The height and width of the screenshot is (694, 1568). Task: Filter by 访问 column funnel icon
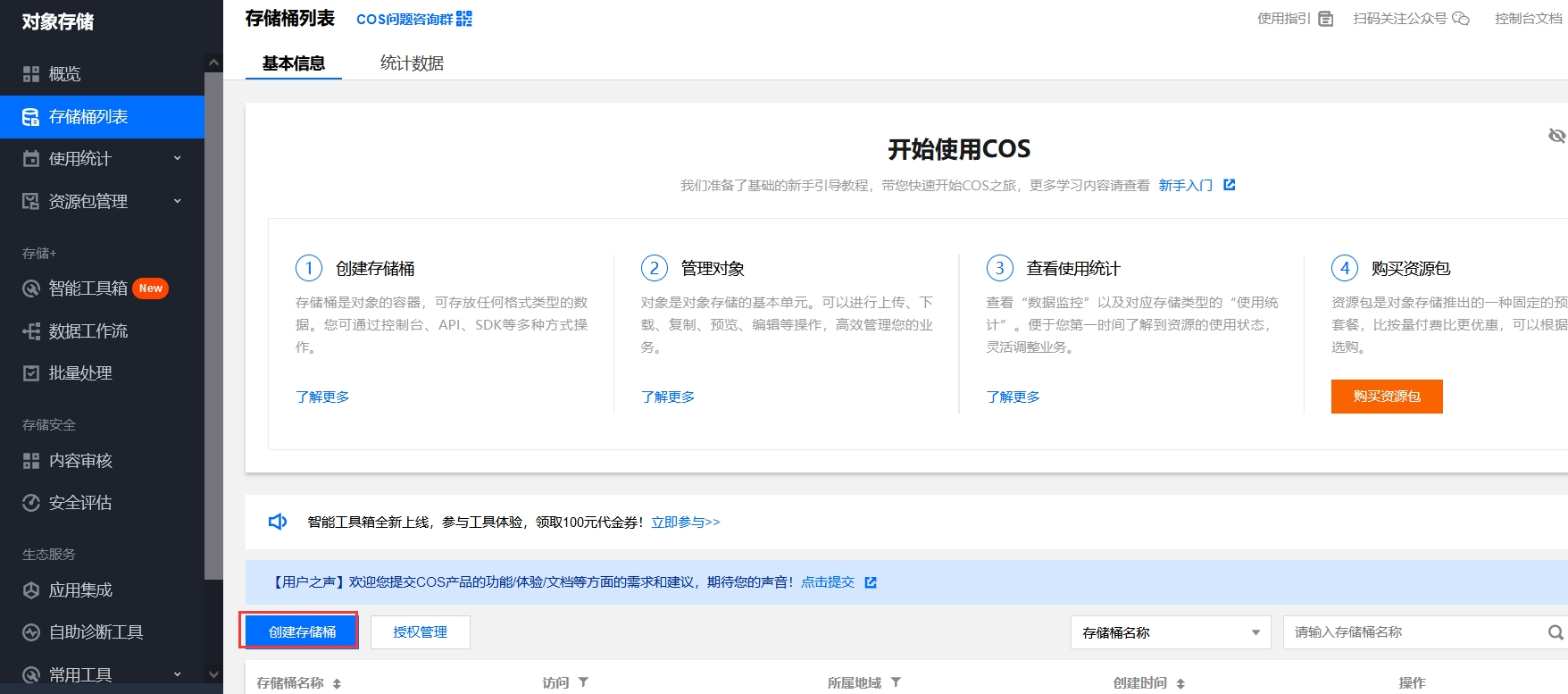(x=583, y=682)
